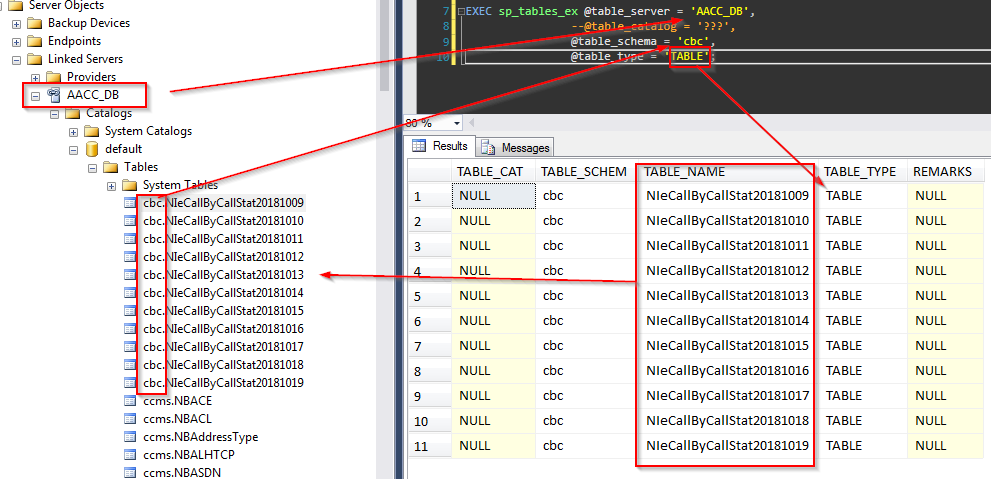Screen dimensions: 991x479
Task: Click the TABLE_CAT column header
Action: [492, 171]
